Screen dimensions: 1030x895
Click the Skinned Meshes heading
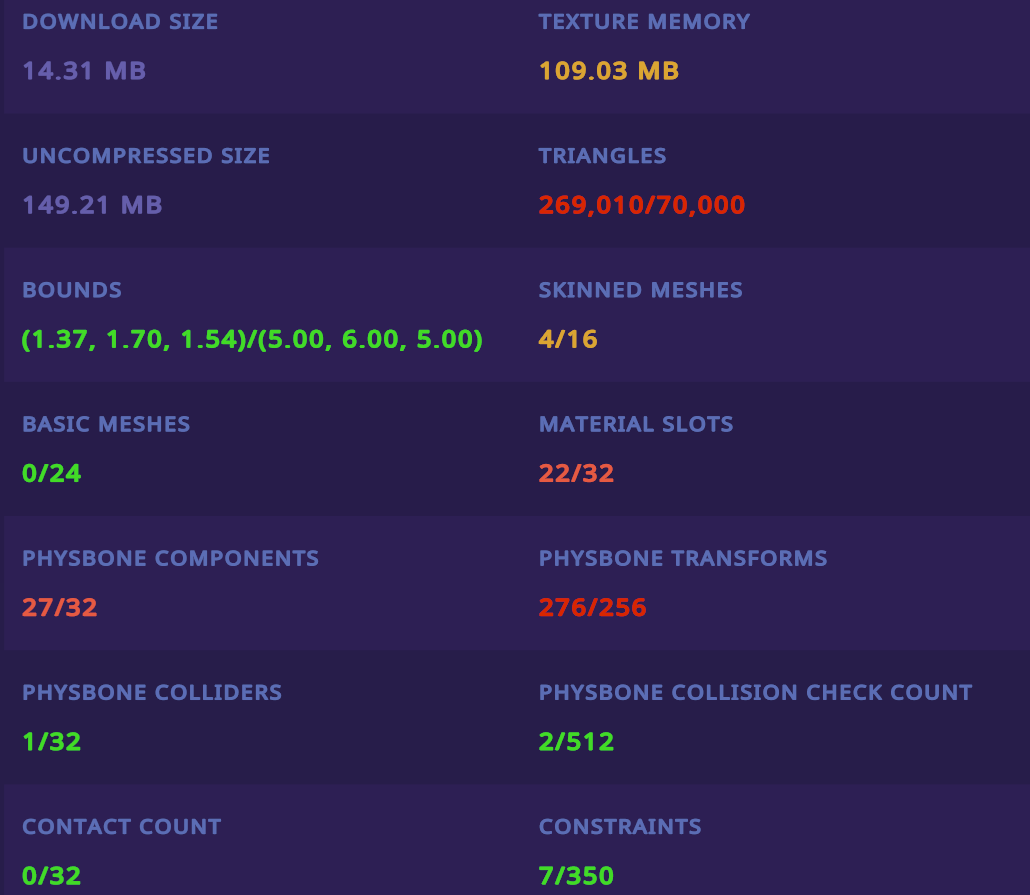click(x=640, y=290)
